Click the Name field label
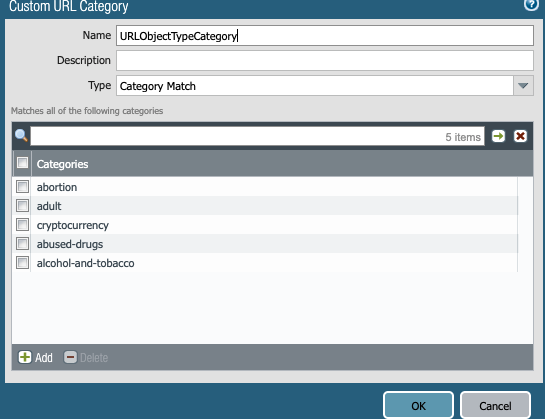 click(97, 35)
